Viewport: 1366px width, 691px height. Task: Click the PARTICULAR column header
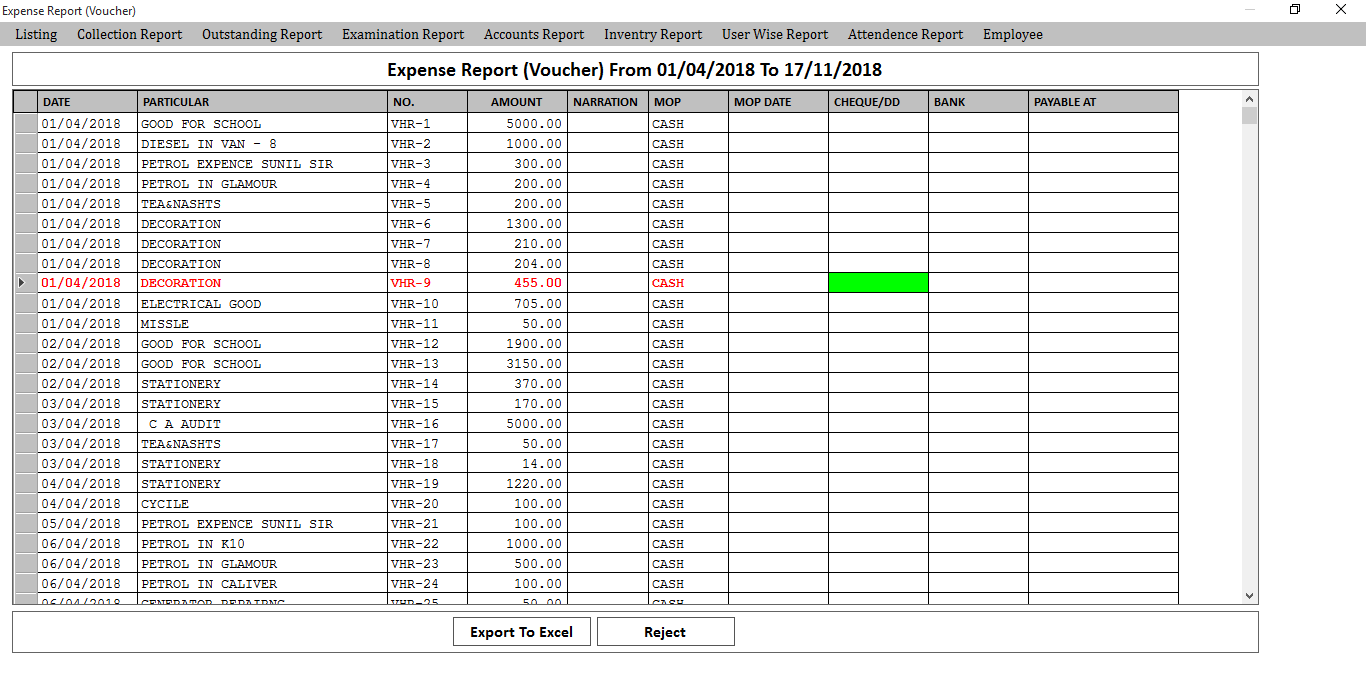coord(262,102)
